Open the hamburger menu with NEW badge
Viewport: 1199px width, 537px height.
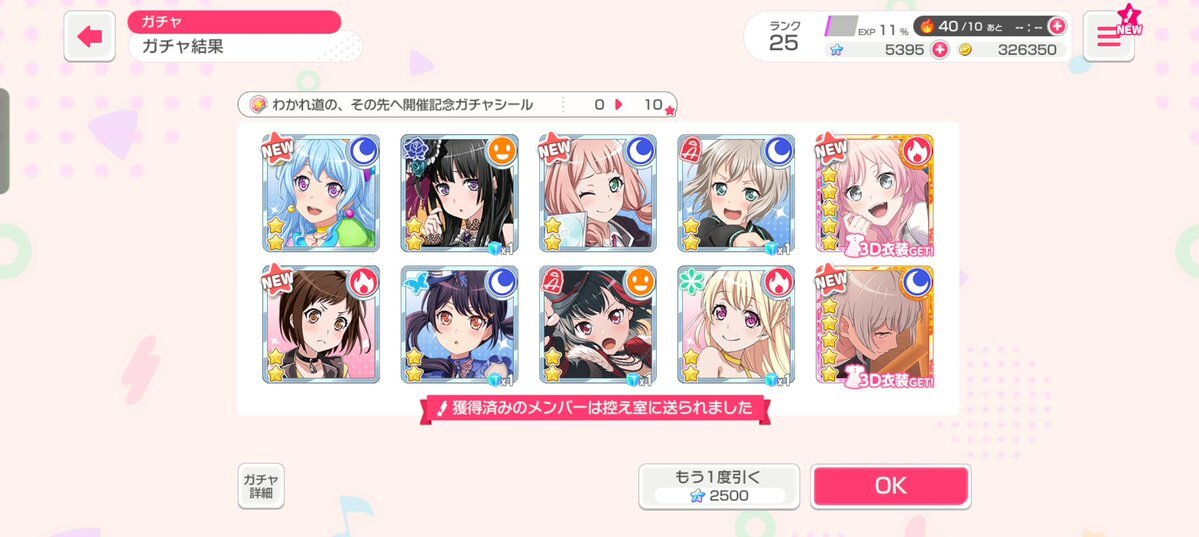point(1108,36)
